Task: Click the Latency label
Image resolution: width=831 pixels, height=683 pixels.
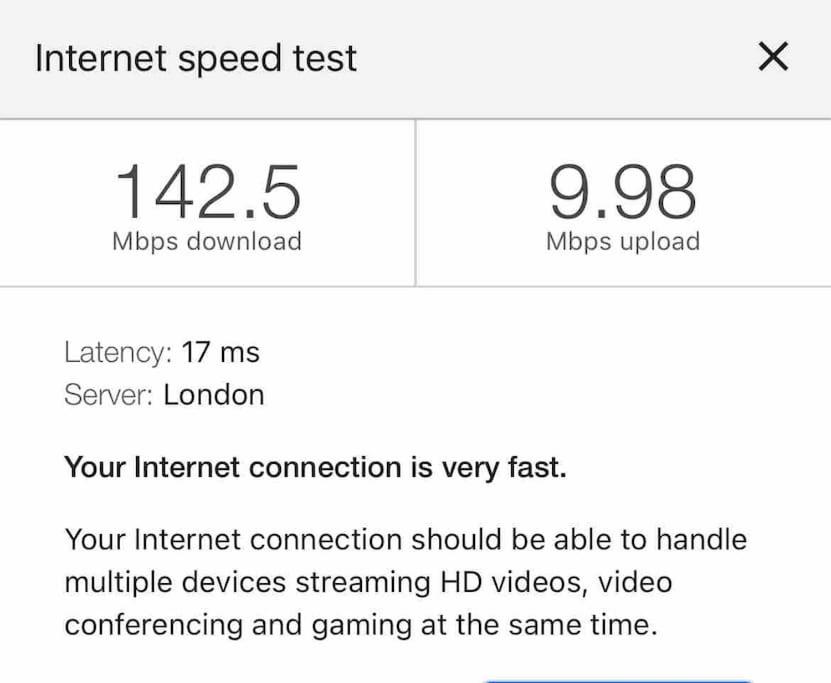Action: tap(118, 352)
